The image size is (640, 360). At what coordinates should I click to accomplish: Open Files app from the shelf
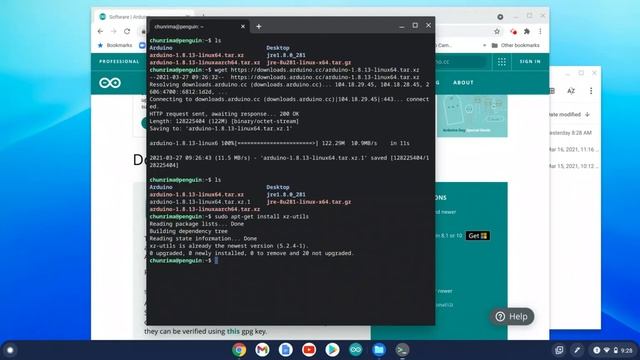[379, 350]
